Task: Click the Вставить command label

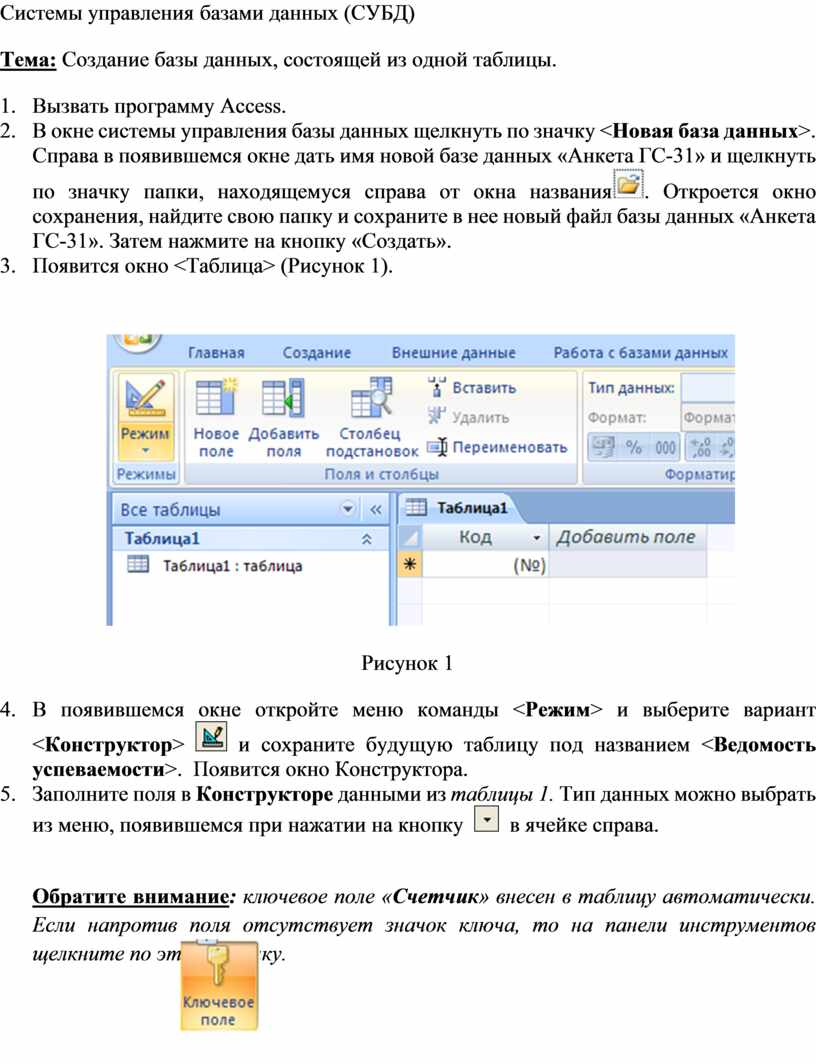Action: [x=484, y=388]
